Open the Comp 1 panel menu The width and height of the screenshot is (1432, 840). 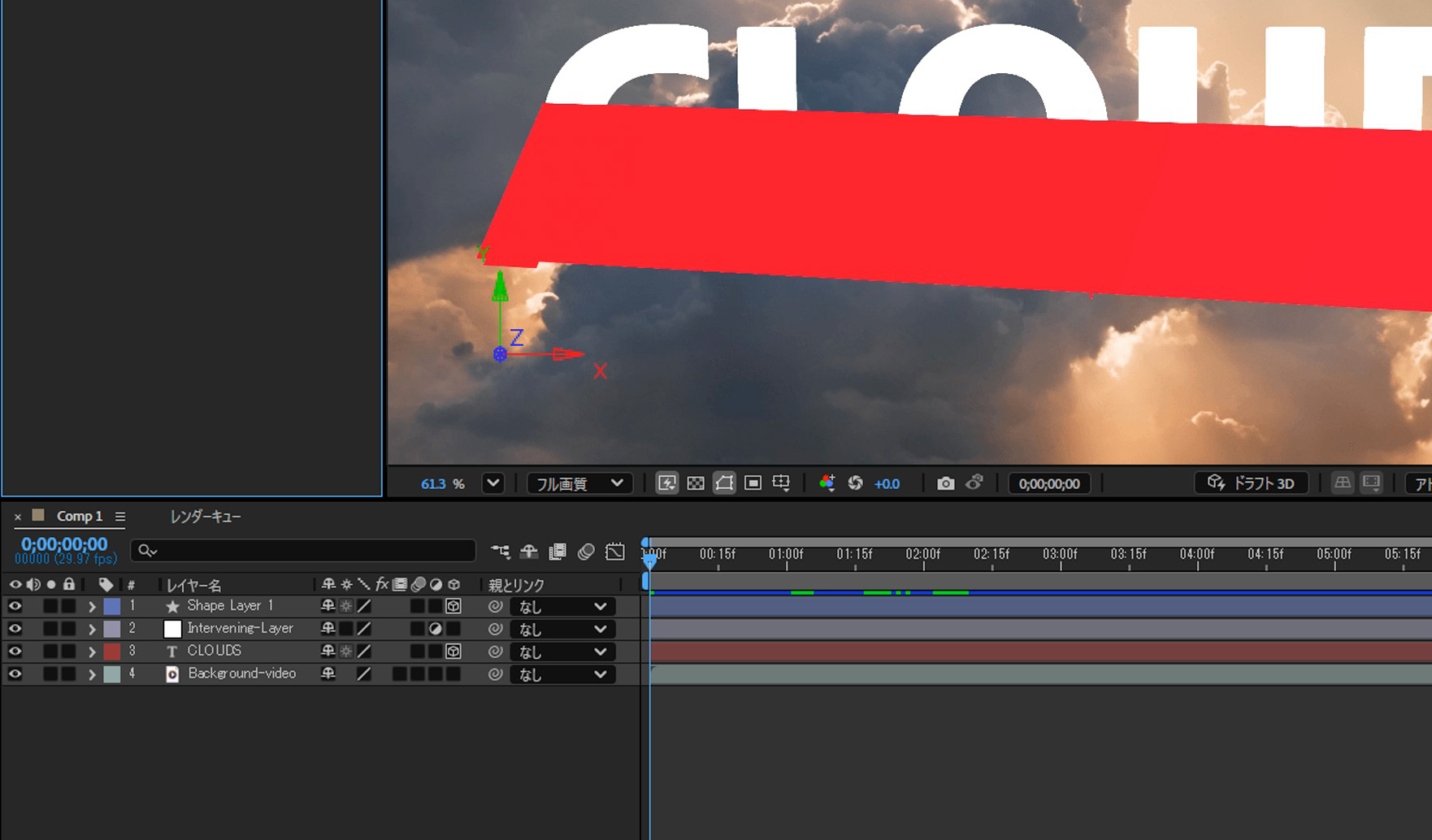(120, 517)
